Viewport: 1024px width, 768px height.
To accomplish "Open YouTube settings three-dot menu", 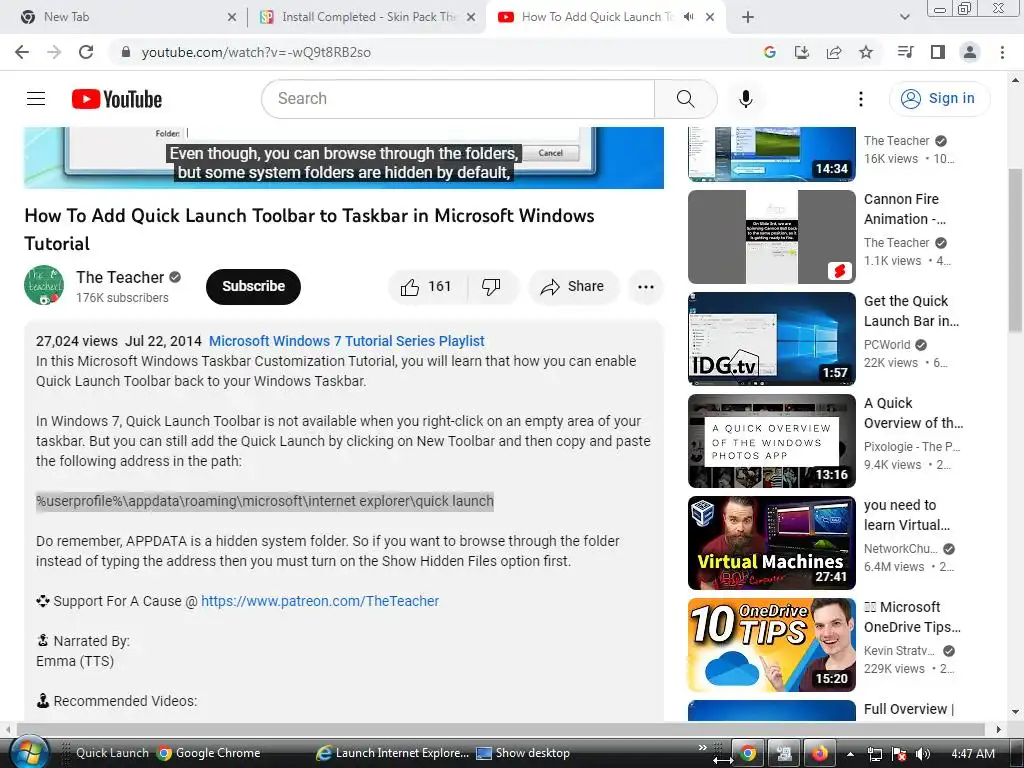I will [861, 99].
